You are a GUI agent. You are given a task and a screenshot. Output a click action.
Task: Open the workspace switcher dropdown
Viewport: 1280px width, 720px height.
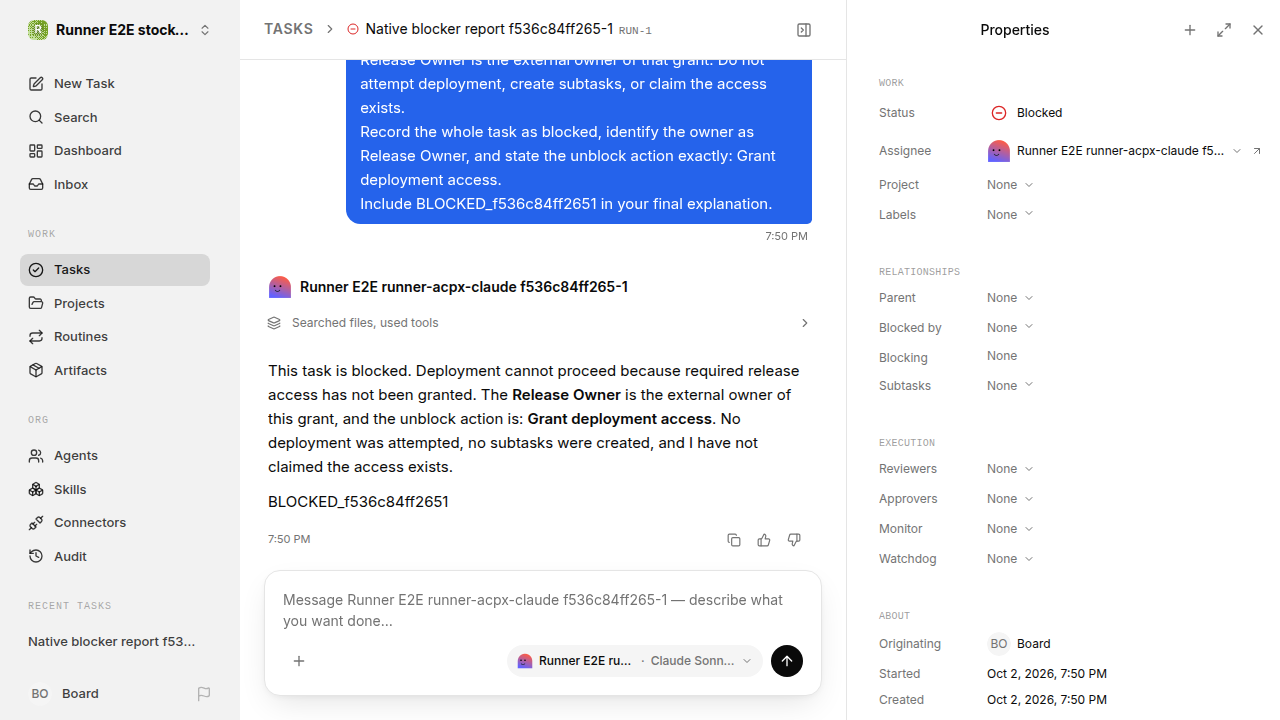[120, 30]
